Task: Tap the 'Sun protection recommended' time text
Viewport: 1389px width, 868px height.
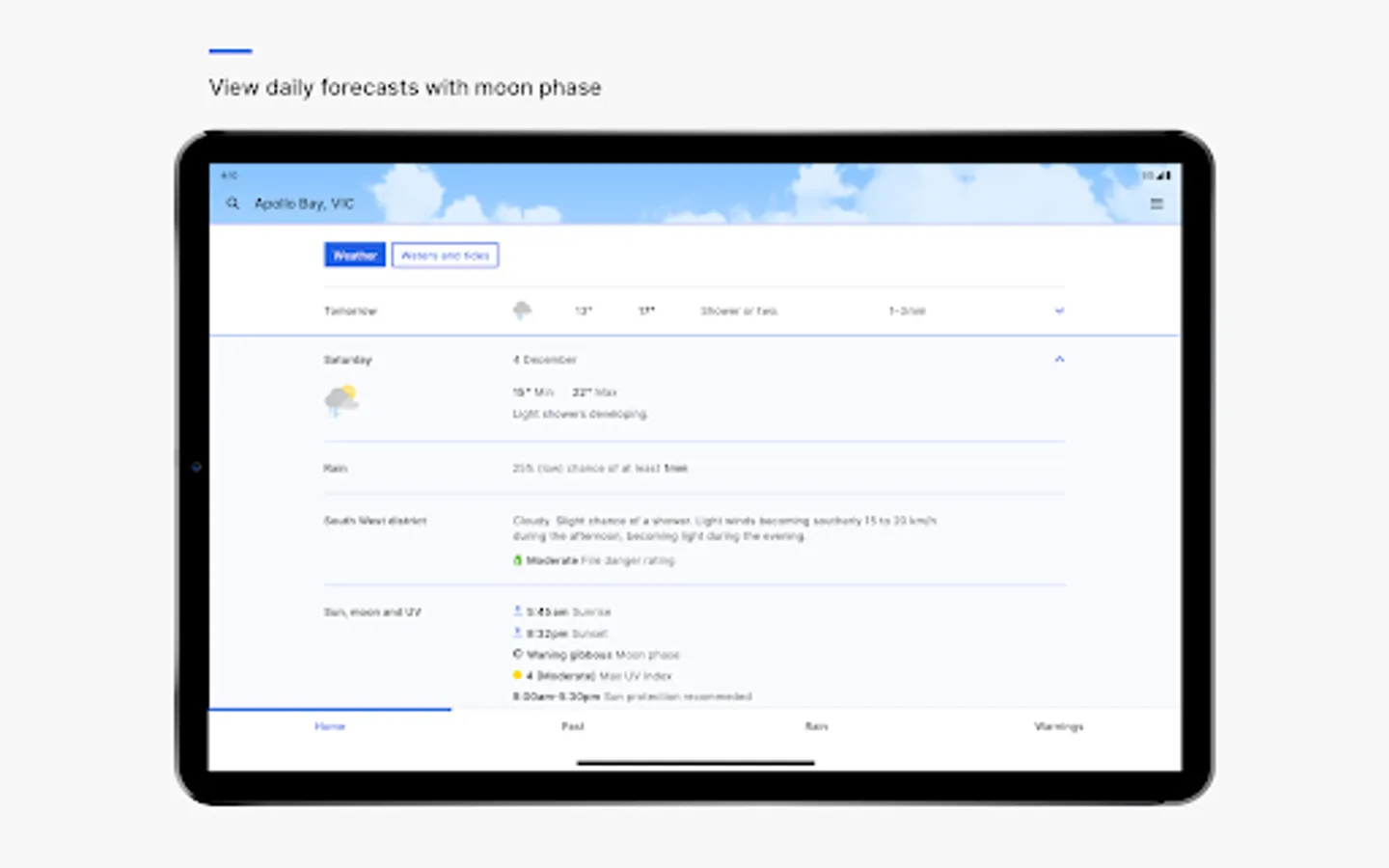Action: [632, 696]
